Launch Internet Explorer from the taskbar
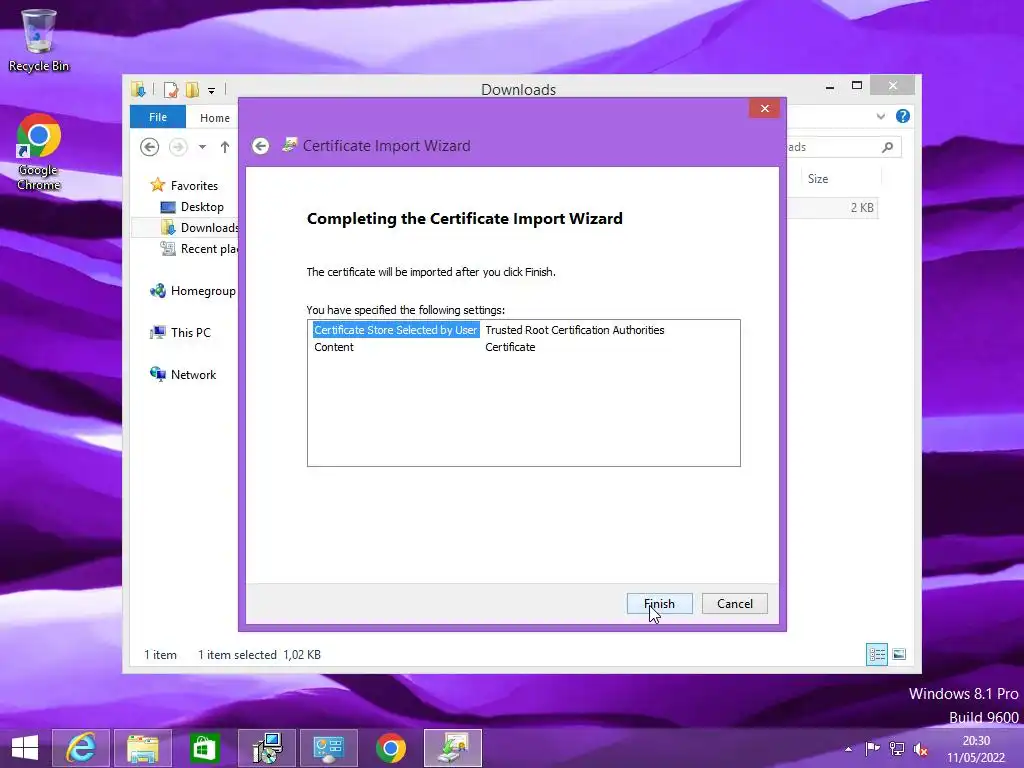 tap(81, 748)
